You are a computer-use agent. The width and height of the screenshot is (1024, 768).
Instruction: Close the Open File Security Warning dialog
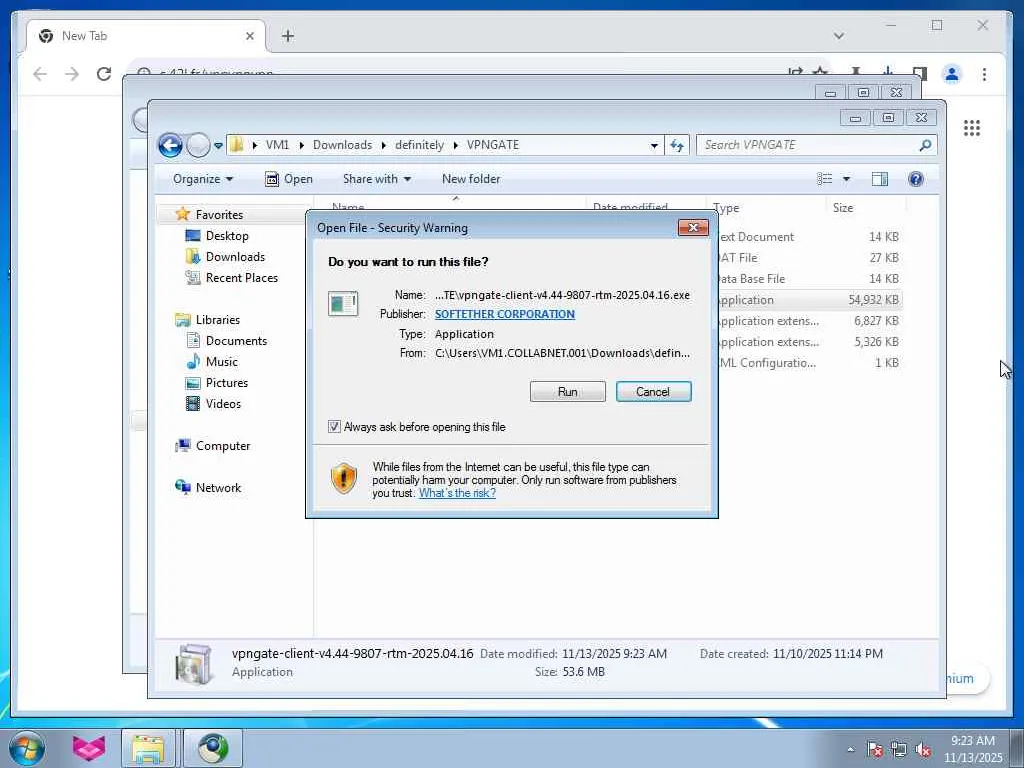(x=693, y=227)
